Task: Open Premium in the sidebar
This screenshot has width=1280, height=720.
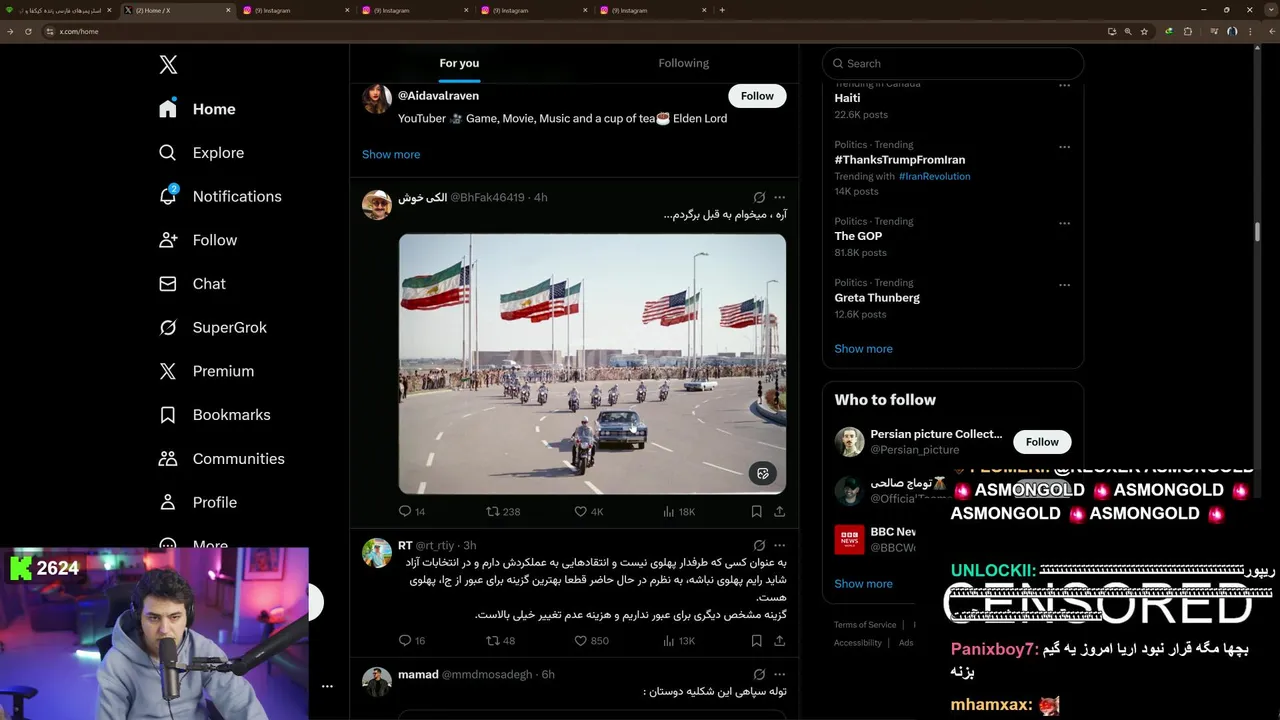Action: pos(206,371)
